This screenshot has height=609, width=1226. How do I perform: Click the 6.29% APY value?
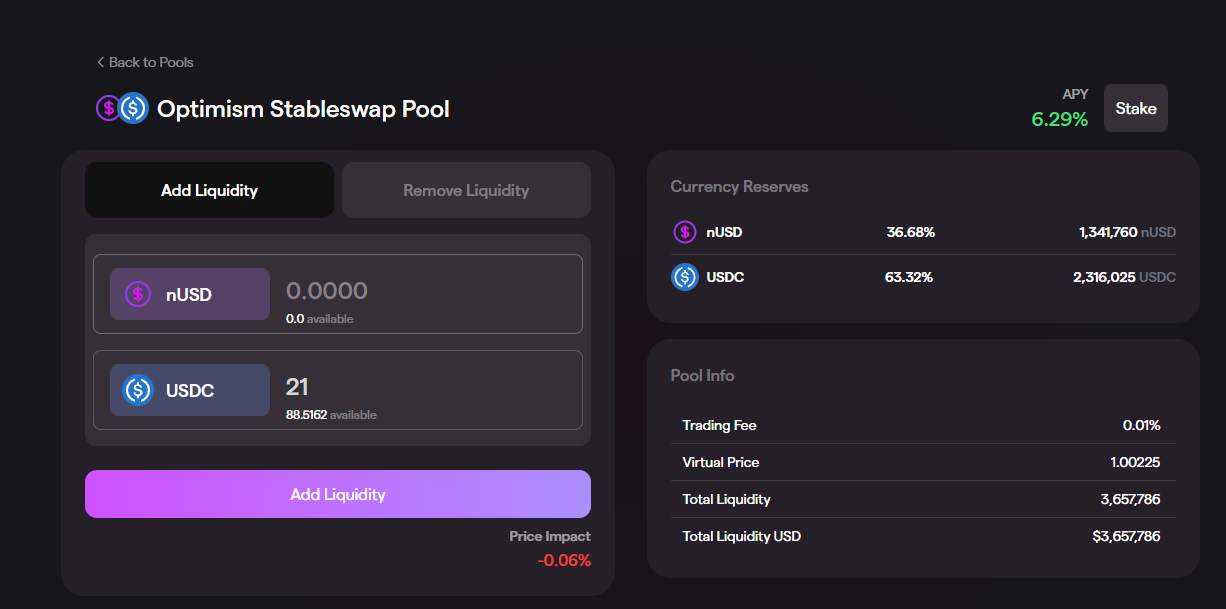click(x=1059, y=120)
